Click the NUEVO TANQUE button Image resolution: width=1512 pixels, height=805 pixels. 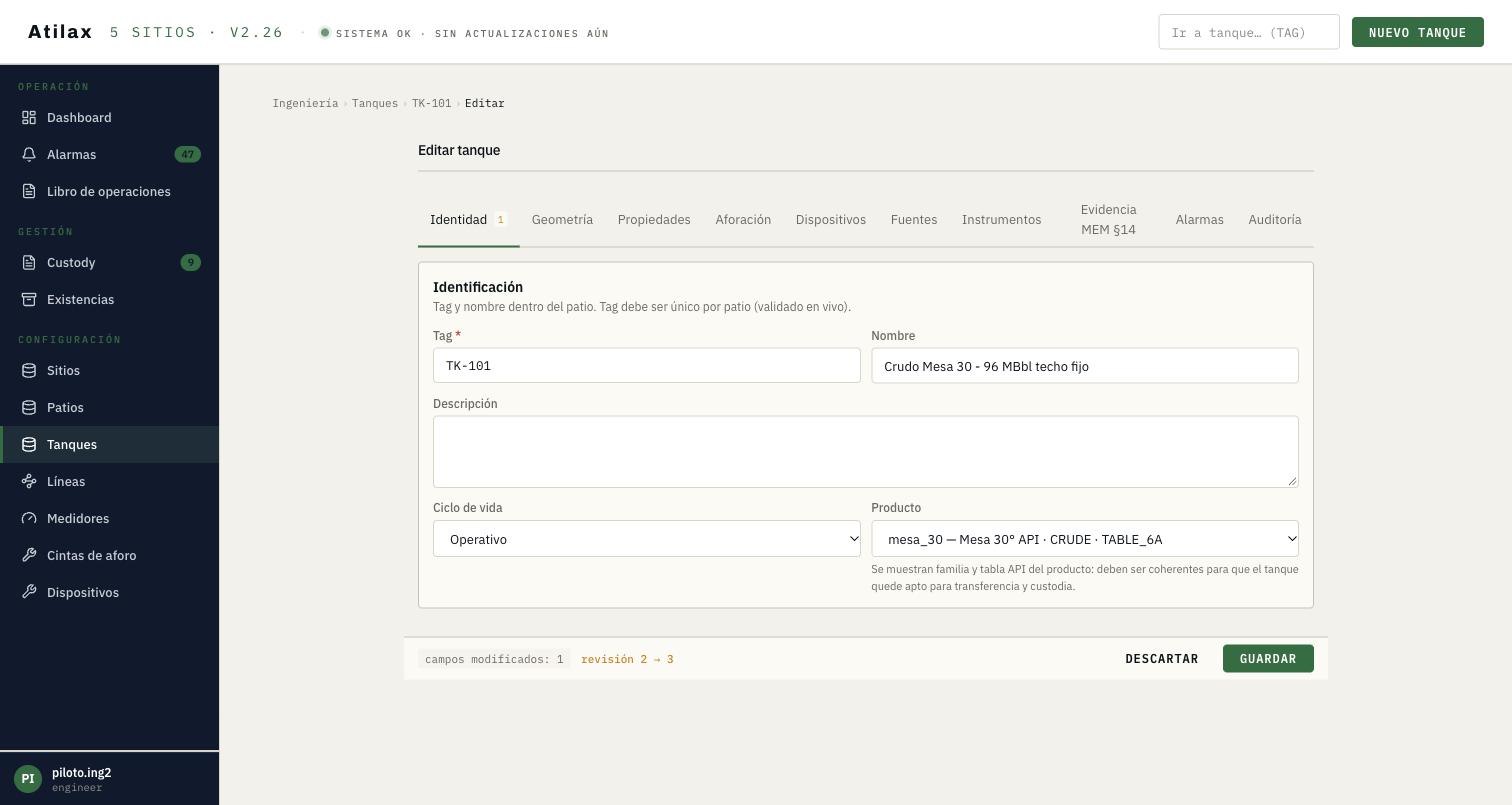[x=1417, y=33]
